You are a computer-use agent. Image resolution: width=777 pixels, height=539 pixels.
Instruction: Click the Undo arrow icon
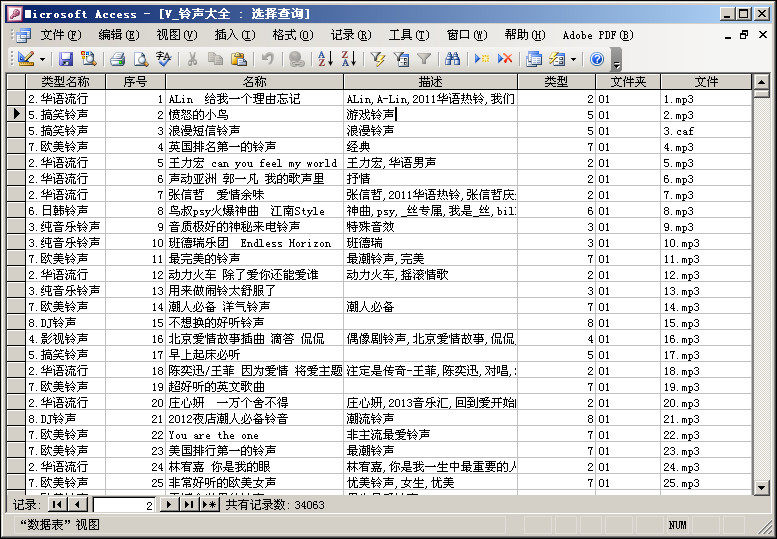click(x=268, y=59)
